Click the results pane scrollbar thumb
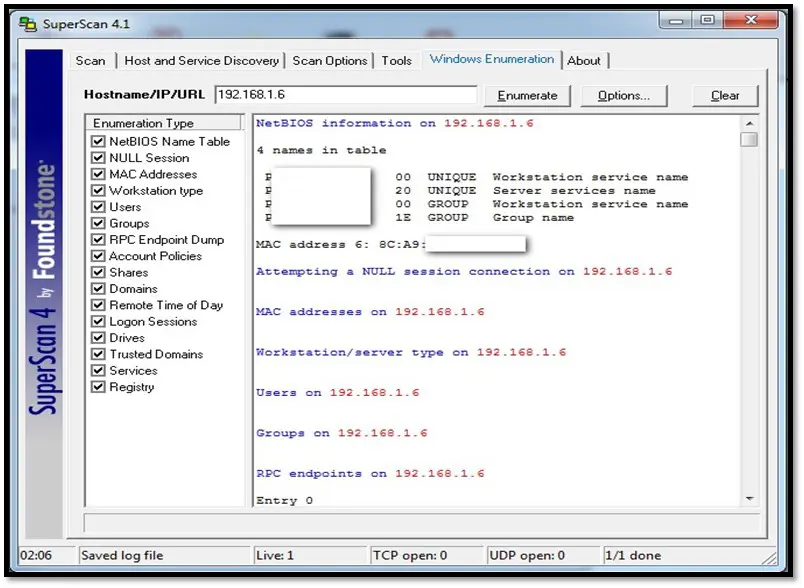Image resolution: width=804 pixels, height=588 pixels. 749,140
